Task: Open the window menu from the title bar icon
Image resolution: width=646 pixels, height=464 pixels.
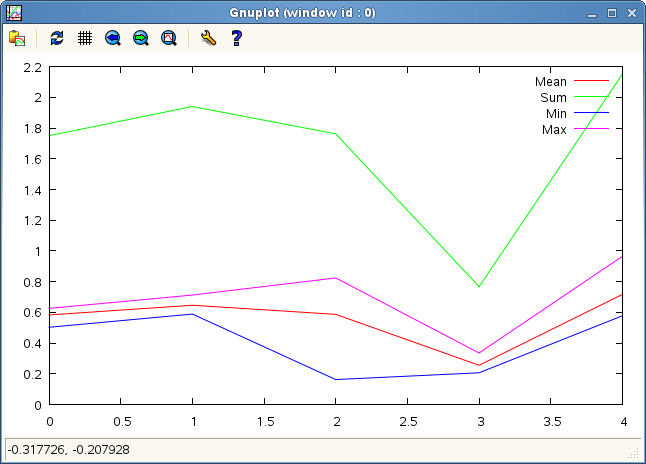Action: 14,13
